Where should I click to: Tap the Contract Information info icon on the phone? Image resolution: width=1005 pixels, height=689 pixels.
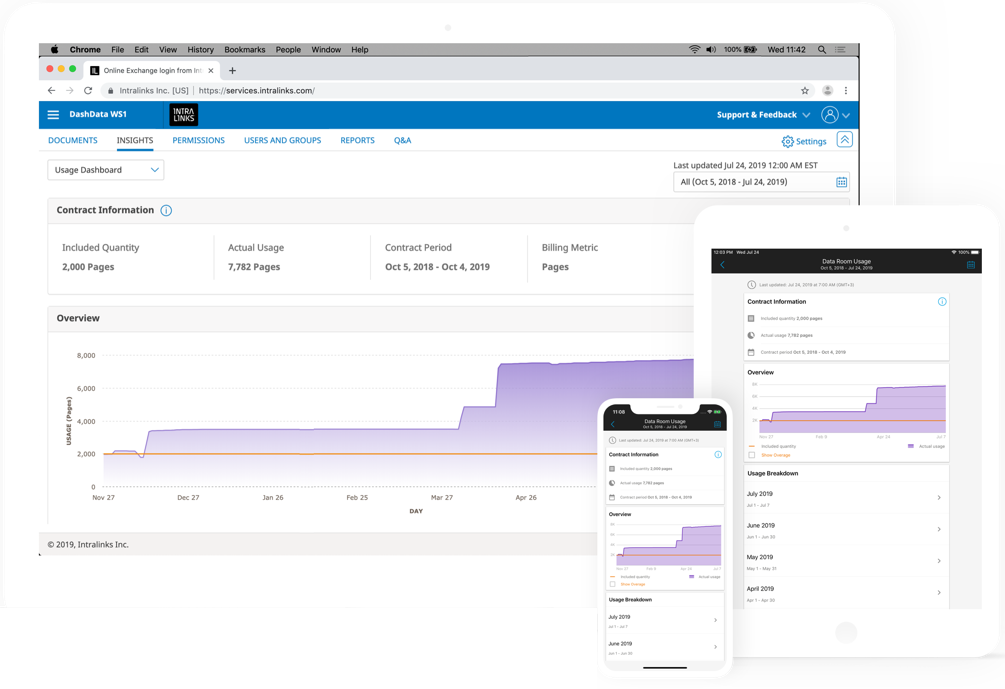tap(718, 454)
